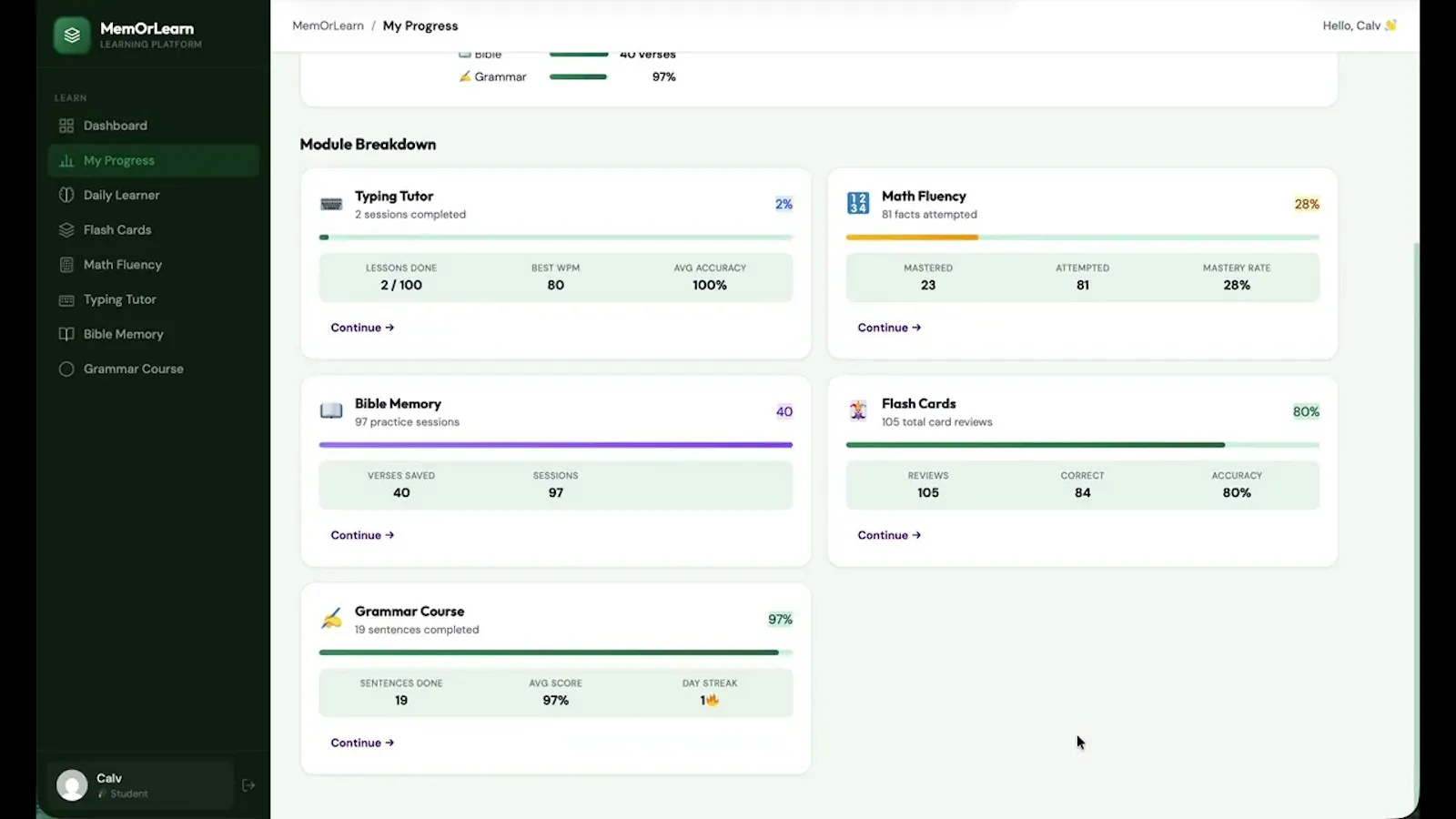Click the 40 badge on Bible Memory
1456x819 pixels.
(x=784, y=411)
